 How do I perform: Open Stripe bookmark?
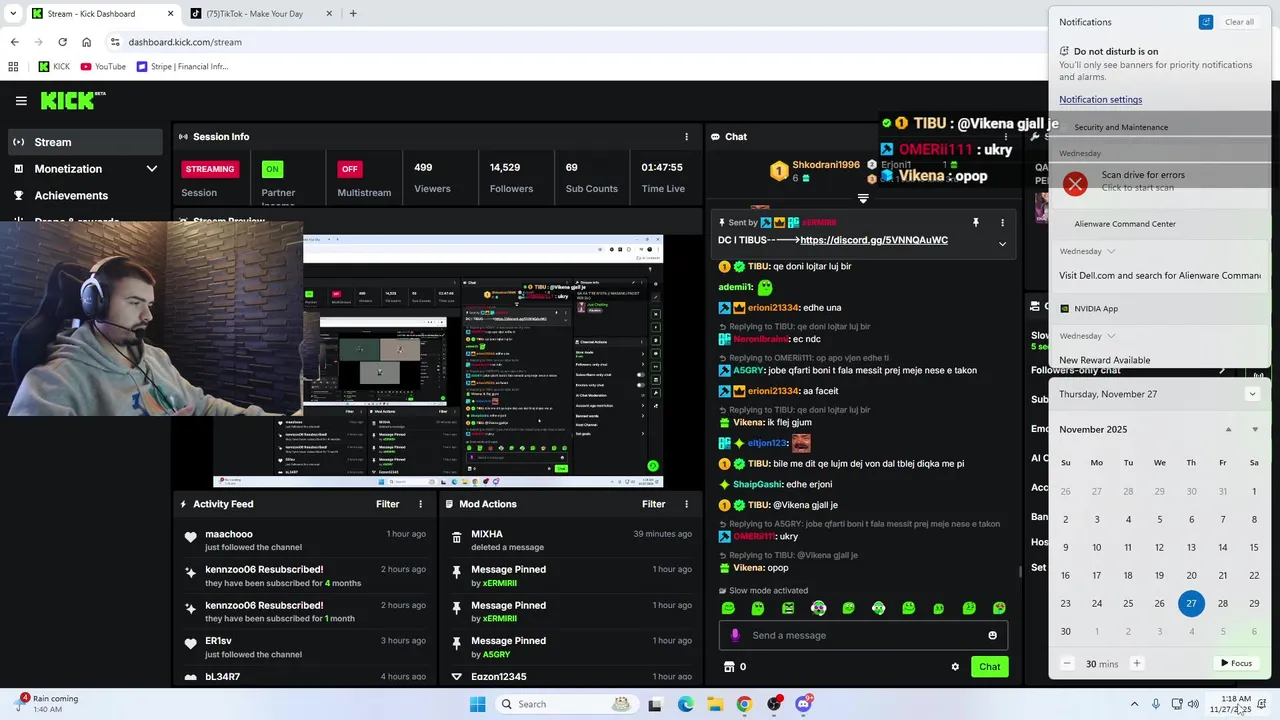182,67
